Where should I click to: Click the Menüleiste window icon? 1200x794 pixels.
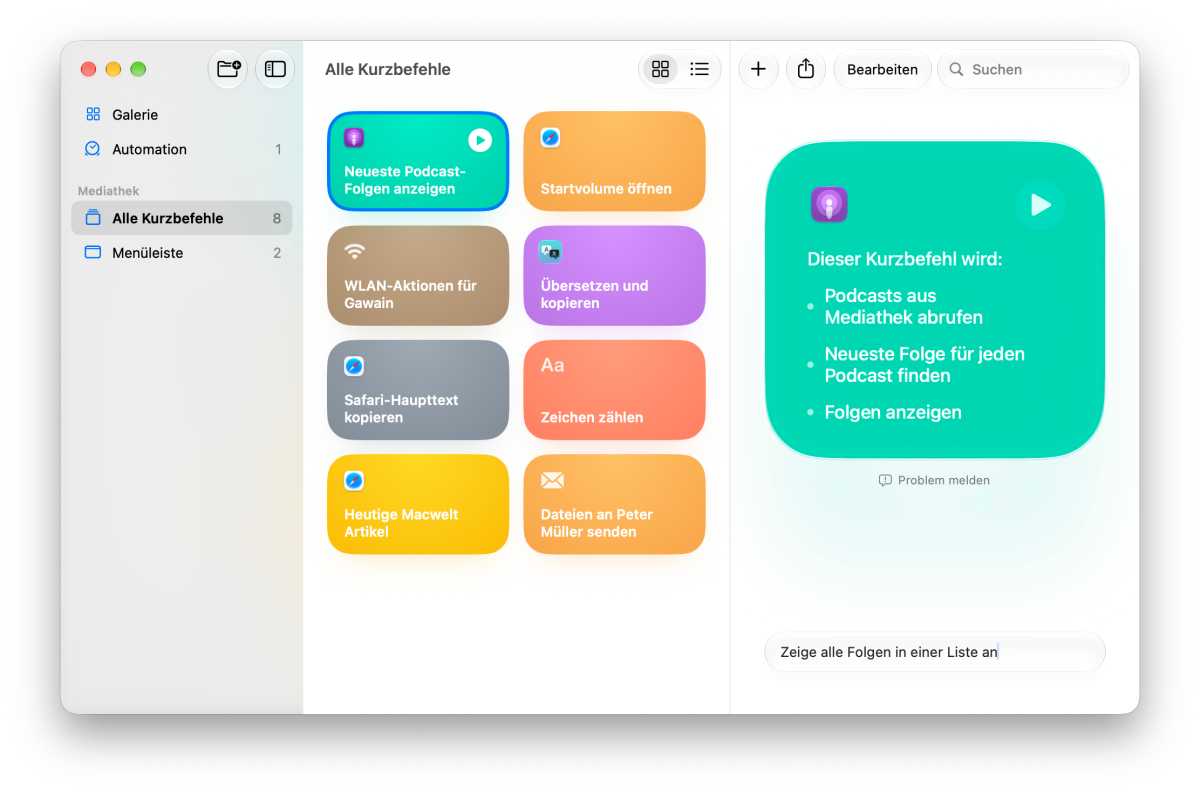(93, 253)
